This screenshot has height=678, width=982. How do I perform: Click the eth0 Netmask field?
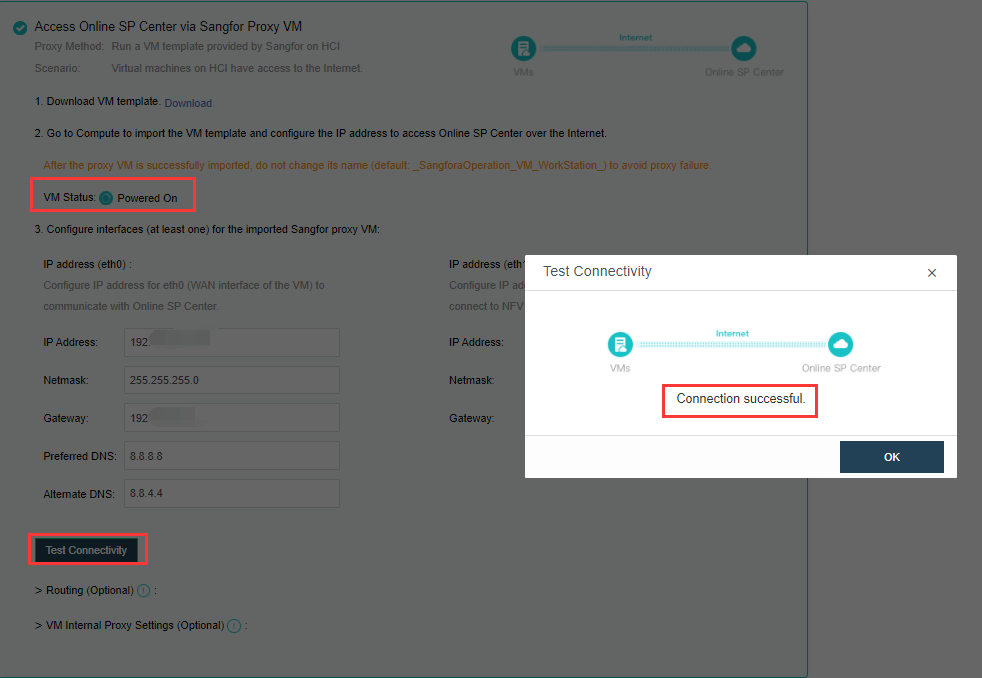pos(232,380)
